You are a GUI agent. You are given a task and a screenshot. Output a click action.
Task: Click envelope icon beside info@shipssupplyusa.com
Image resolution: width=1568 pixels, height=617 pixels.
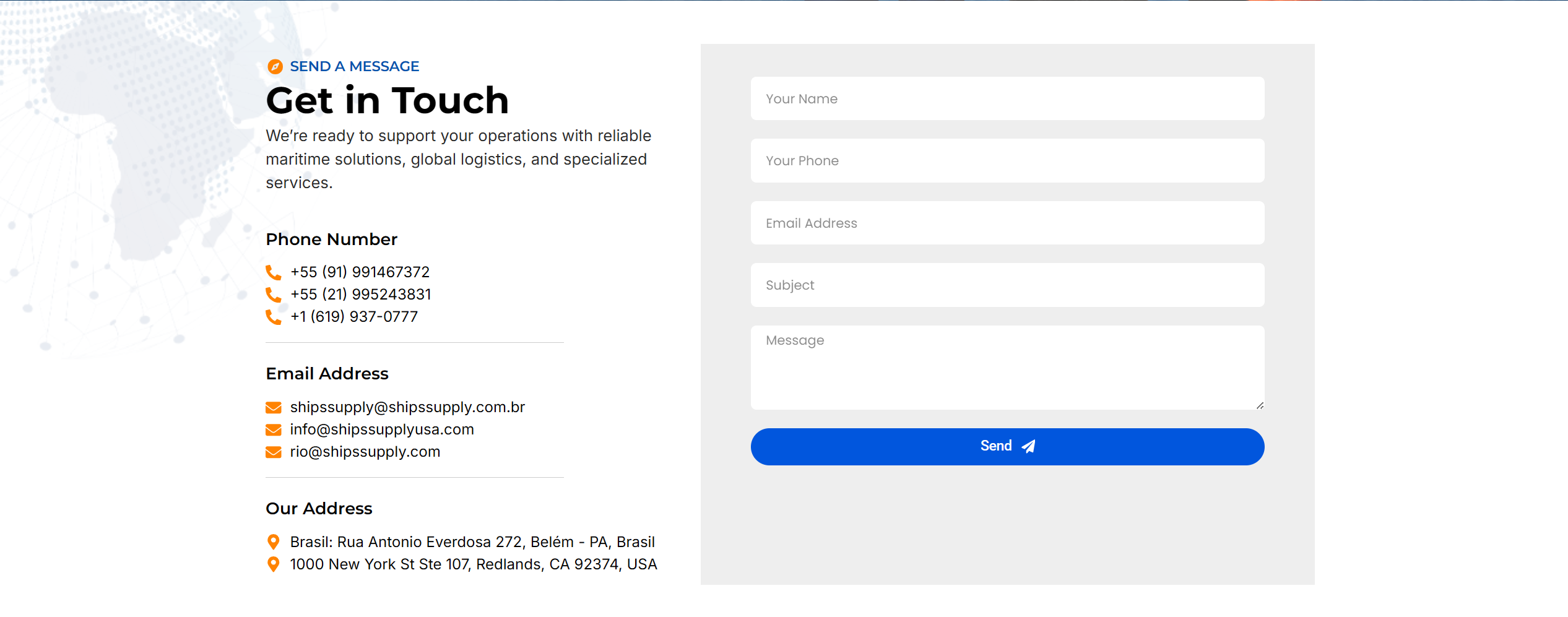pyautogui.click(x=273, y=429)
